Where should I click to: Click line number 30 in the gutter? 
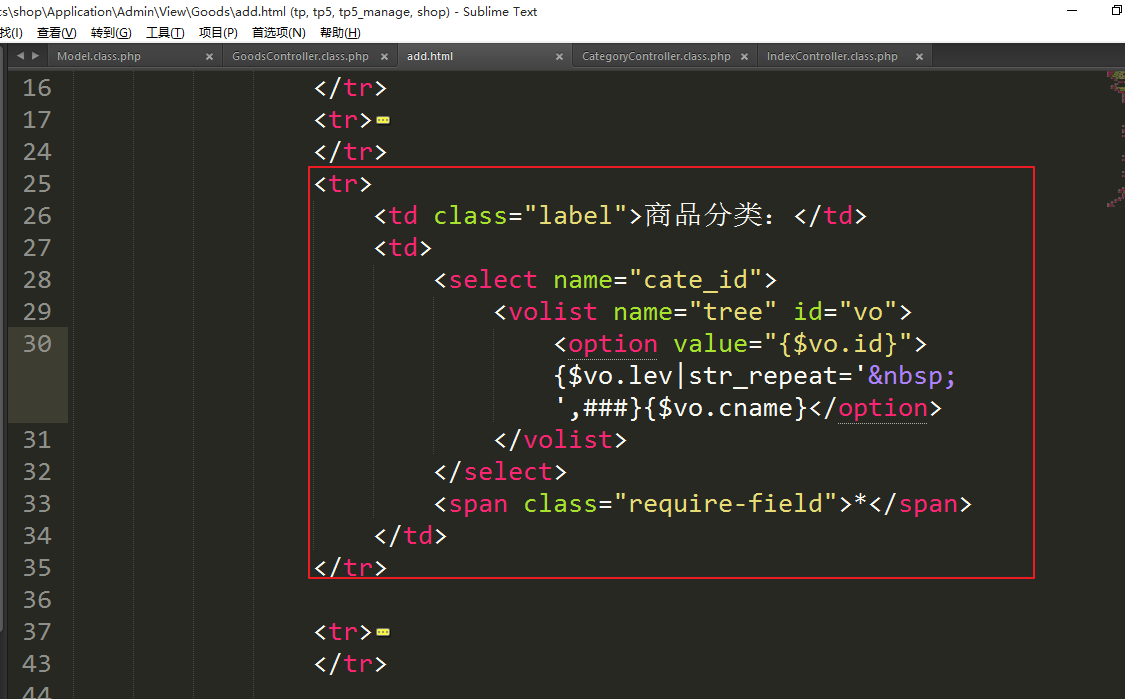pyautogui.click(x=37, y=344)
